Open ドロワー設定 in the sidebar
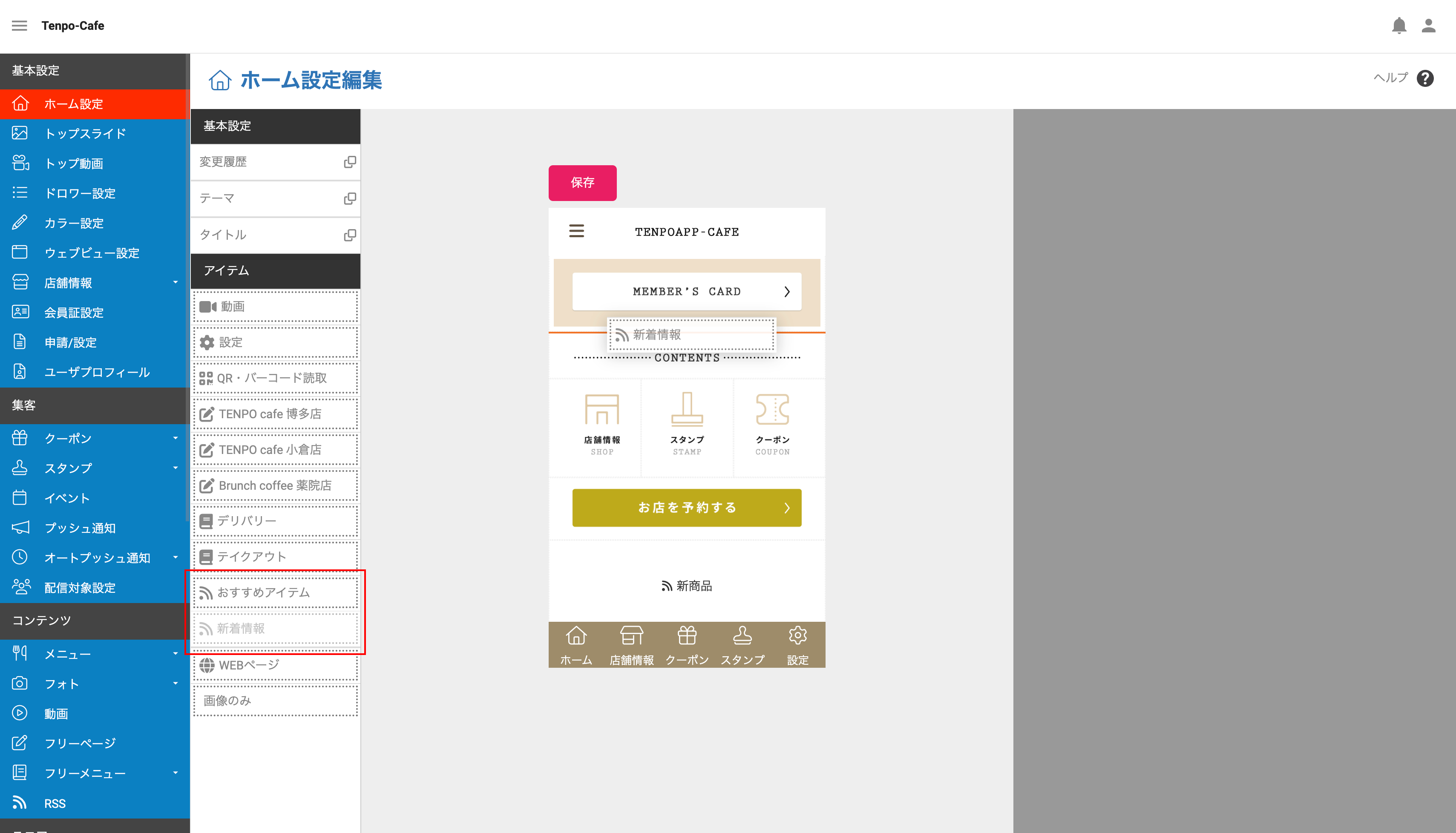The height and width of the screenshot is (833, 1456). click(95, 193)
